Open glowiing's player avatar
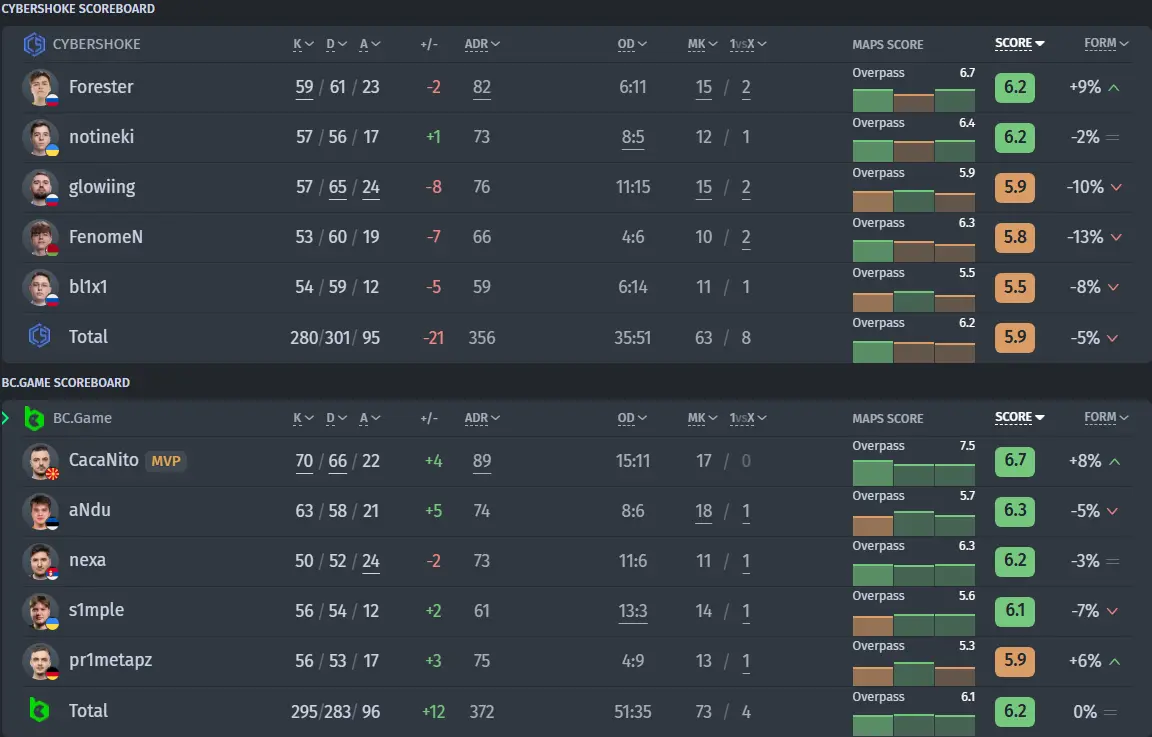The width and height of the screenshot is (1152, 737). [x=40, y=187]
